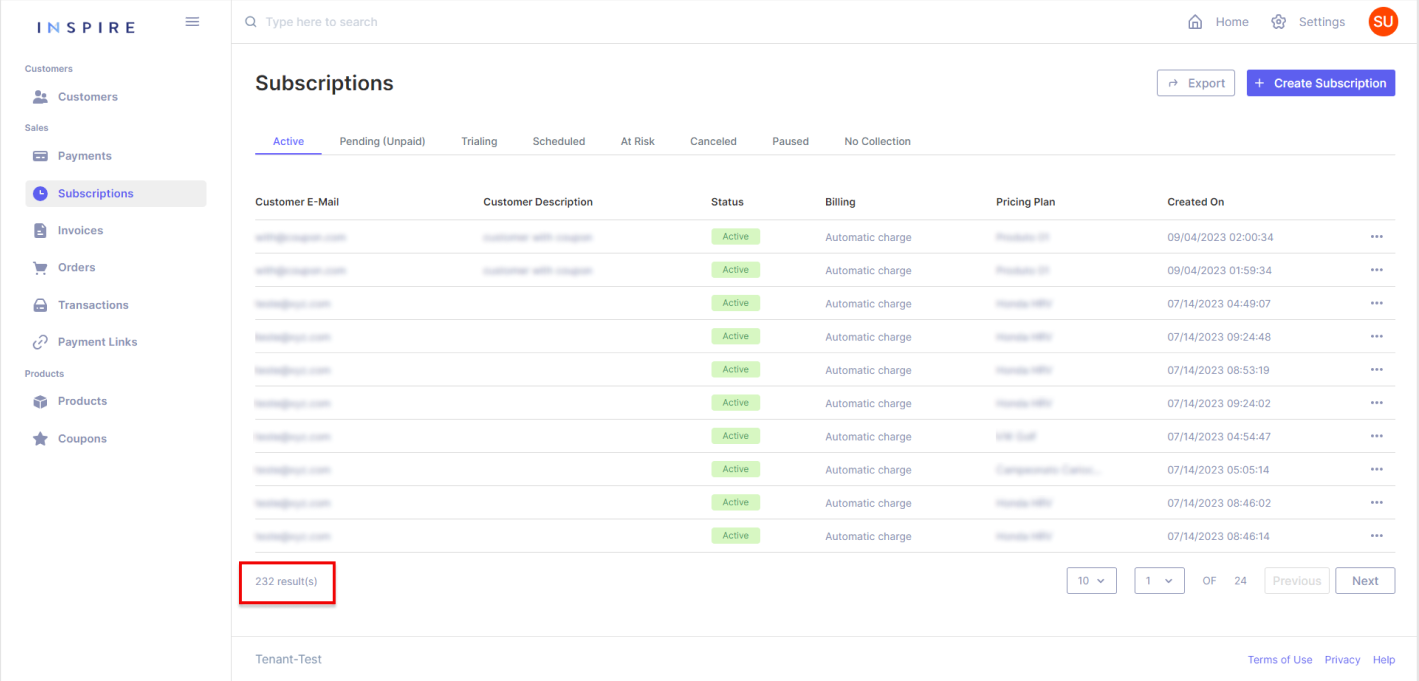Click the Export button
The image size is (1419, 681).
pyautogui.click(x=1196, y=83)
